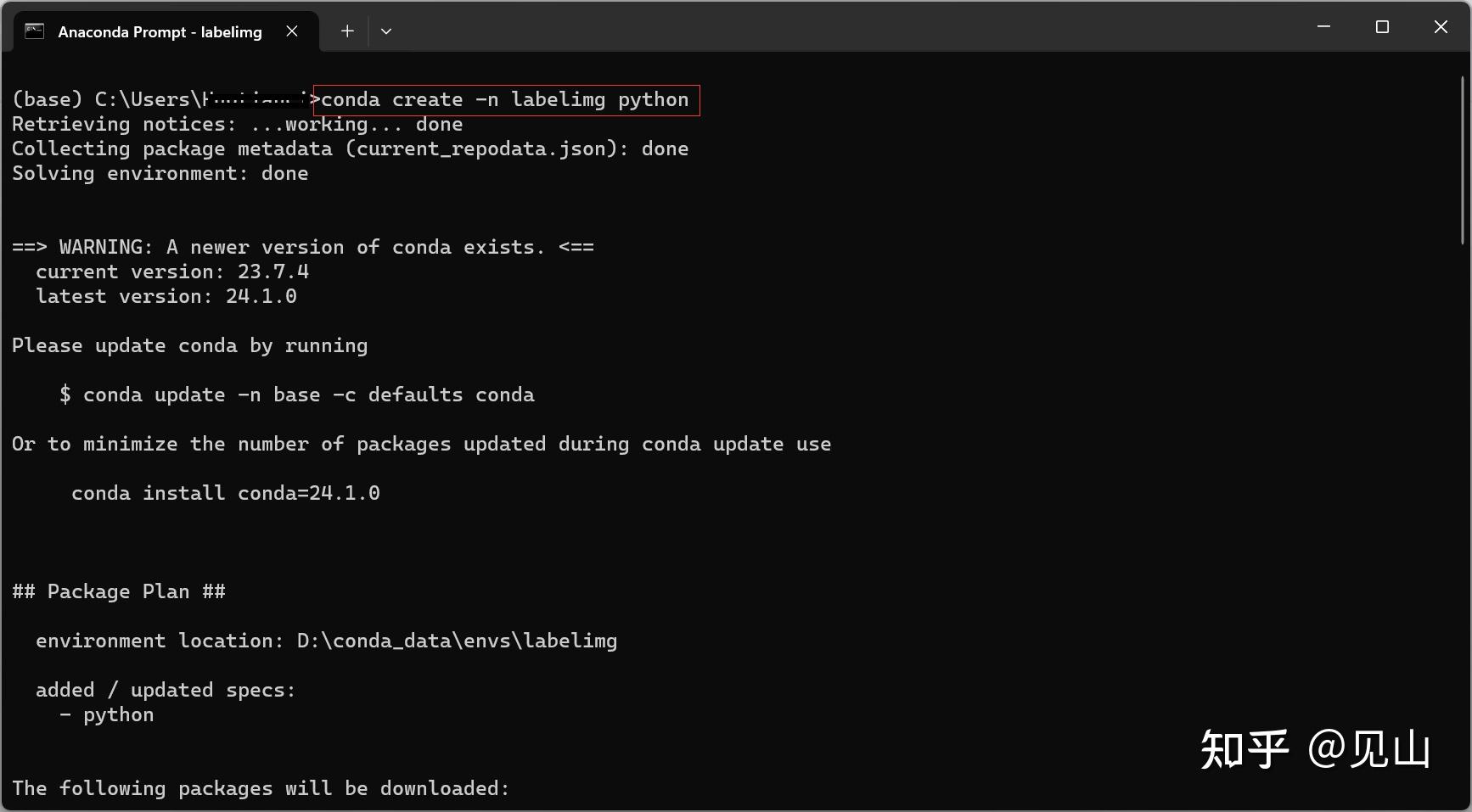Click the WARNING newer version line
The image size is (1472, 812).
point(303,247)
